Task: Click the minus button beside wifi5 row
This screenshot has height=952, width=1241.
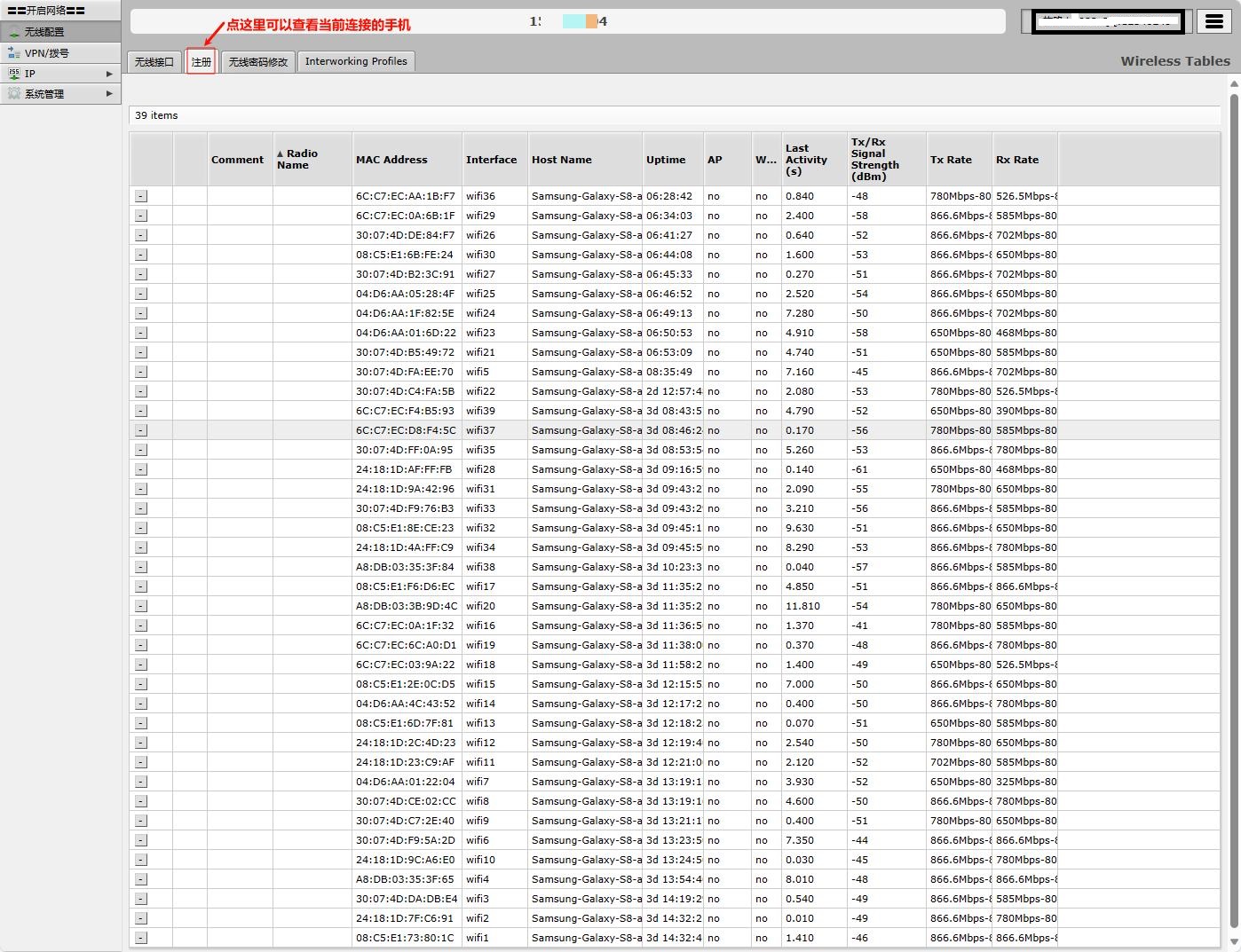Action: 141,372
